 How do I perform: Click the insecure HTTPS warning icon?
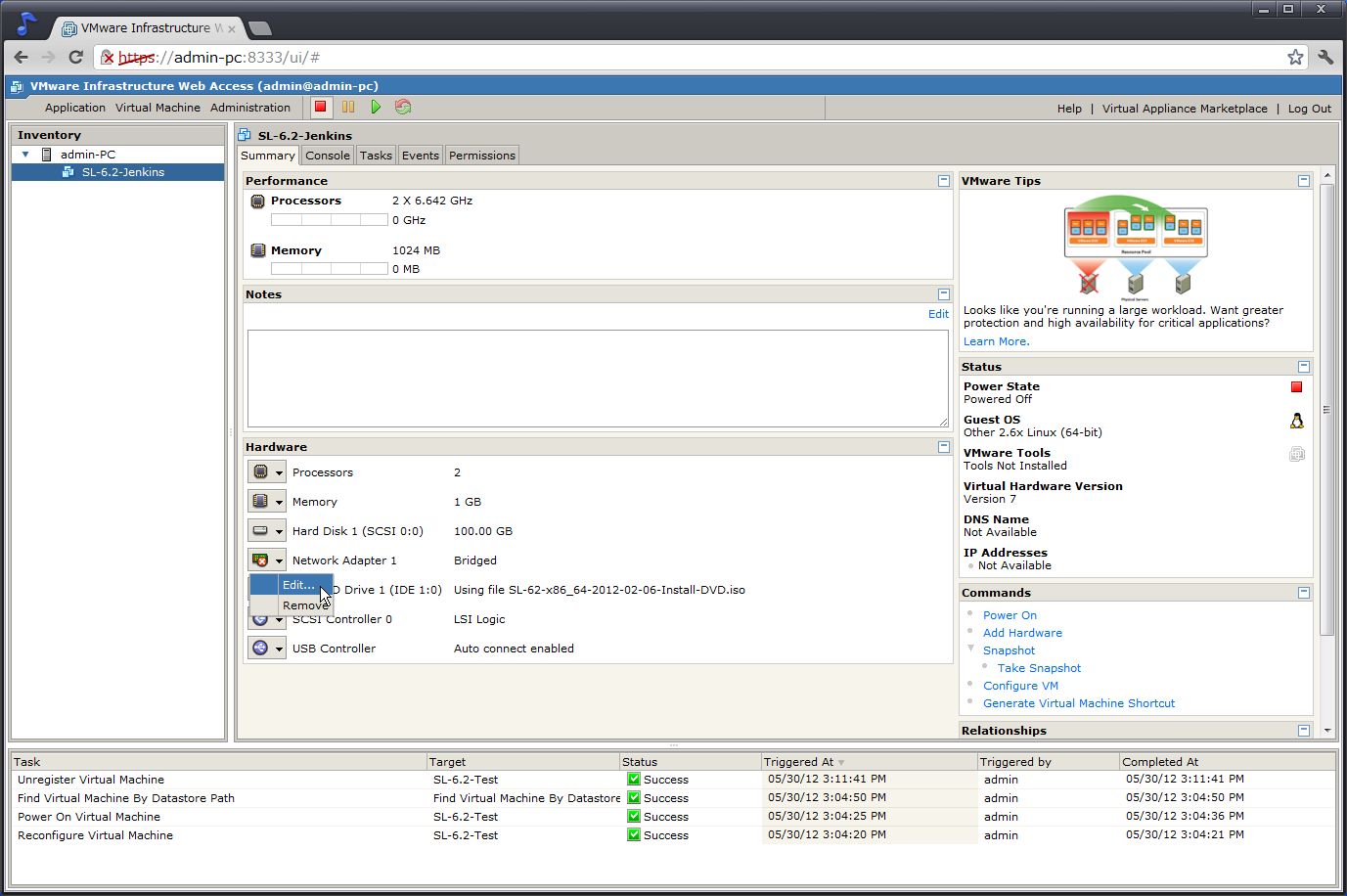click(108, 58)
